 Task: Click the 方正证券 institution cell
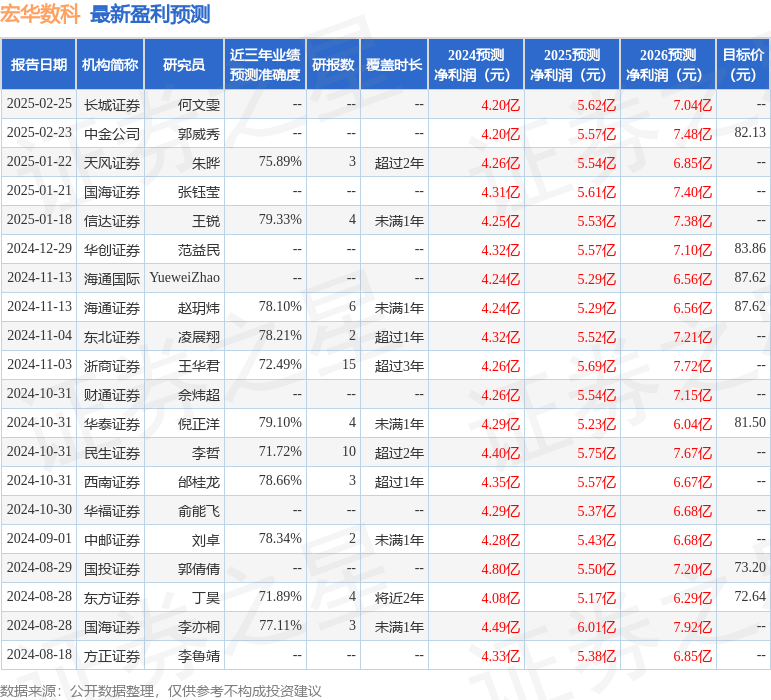coord(112,656)
